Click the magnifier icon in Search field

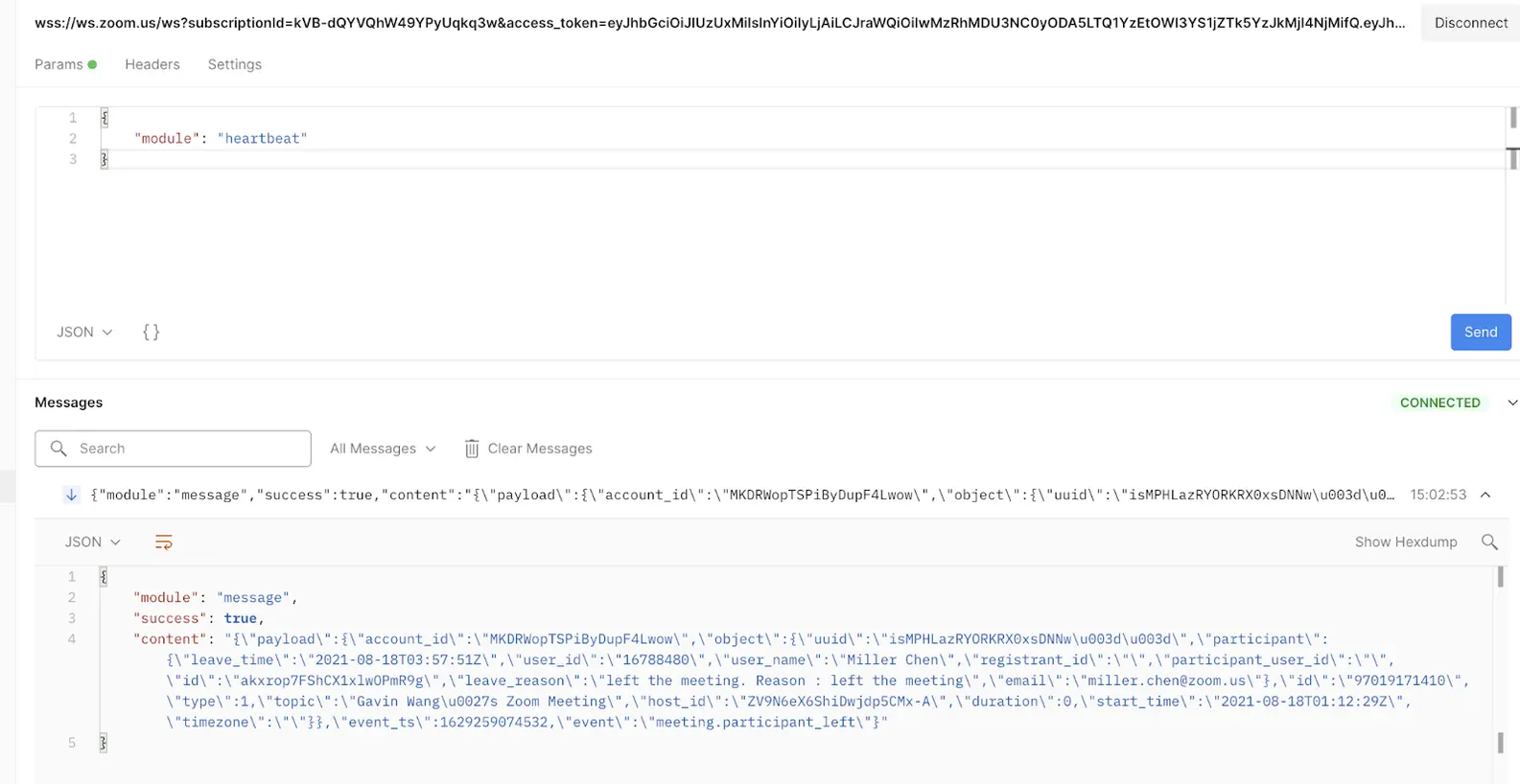tap(58, 449)
